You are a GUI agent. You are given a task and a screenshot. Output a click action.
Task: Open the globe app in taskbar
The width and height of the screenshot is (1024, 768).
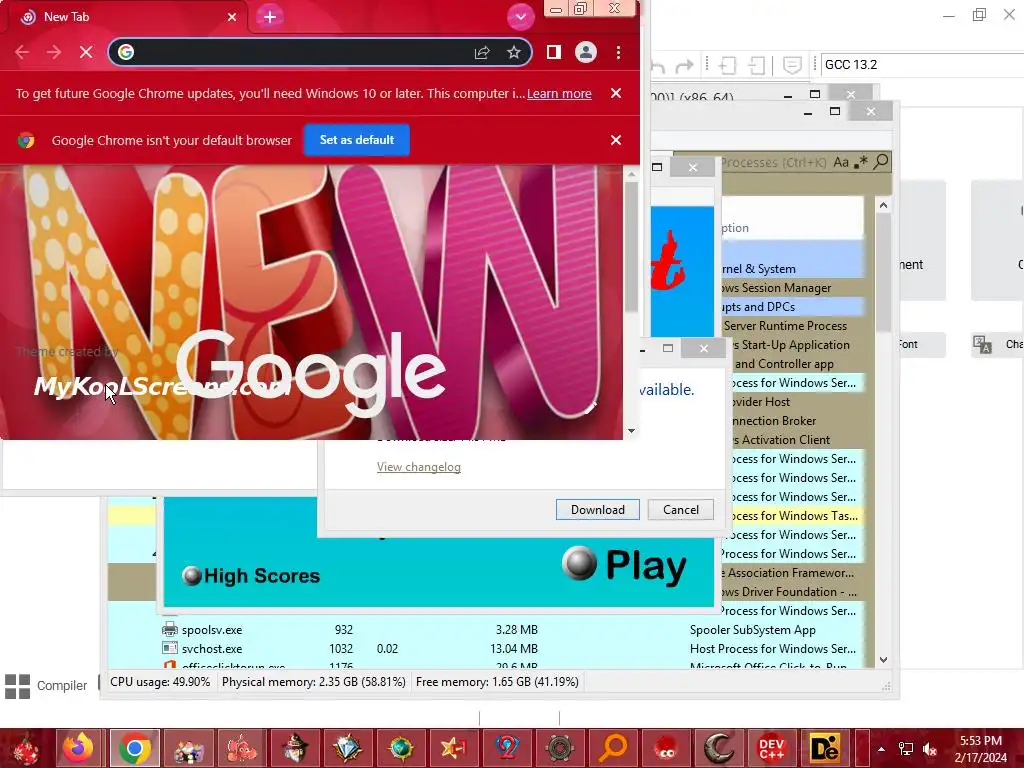coord(400,748)
